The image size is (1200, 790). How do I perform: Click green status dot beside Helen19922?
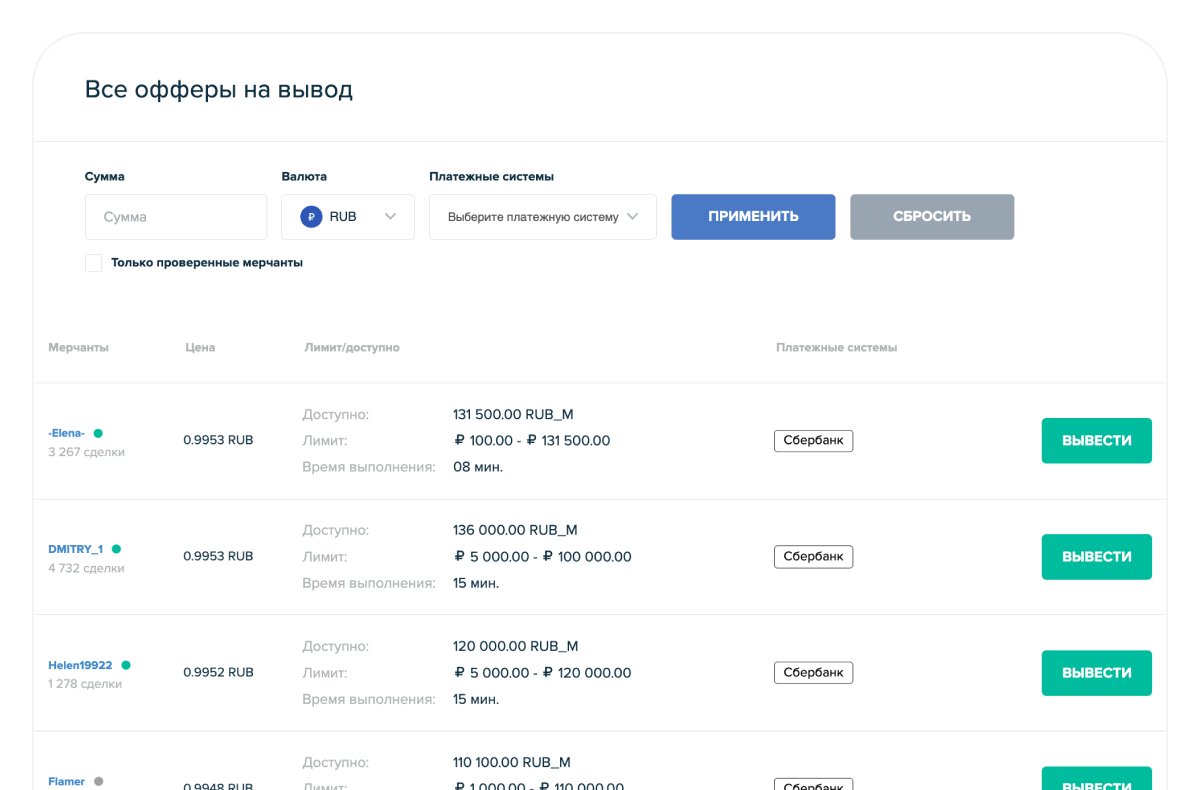(126, 665)
